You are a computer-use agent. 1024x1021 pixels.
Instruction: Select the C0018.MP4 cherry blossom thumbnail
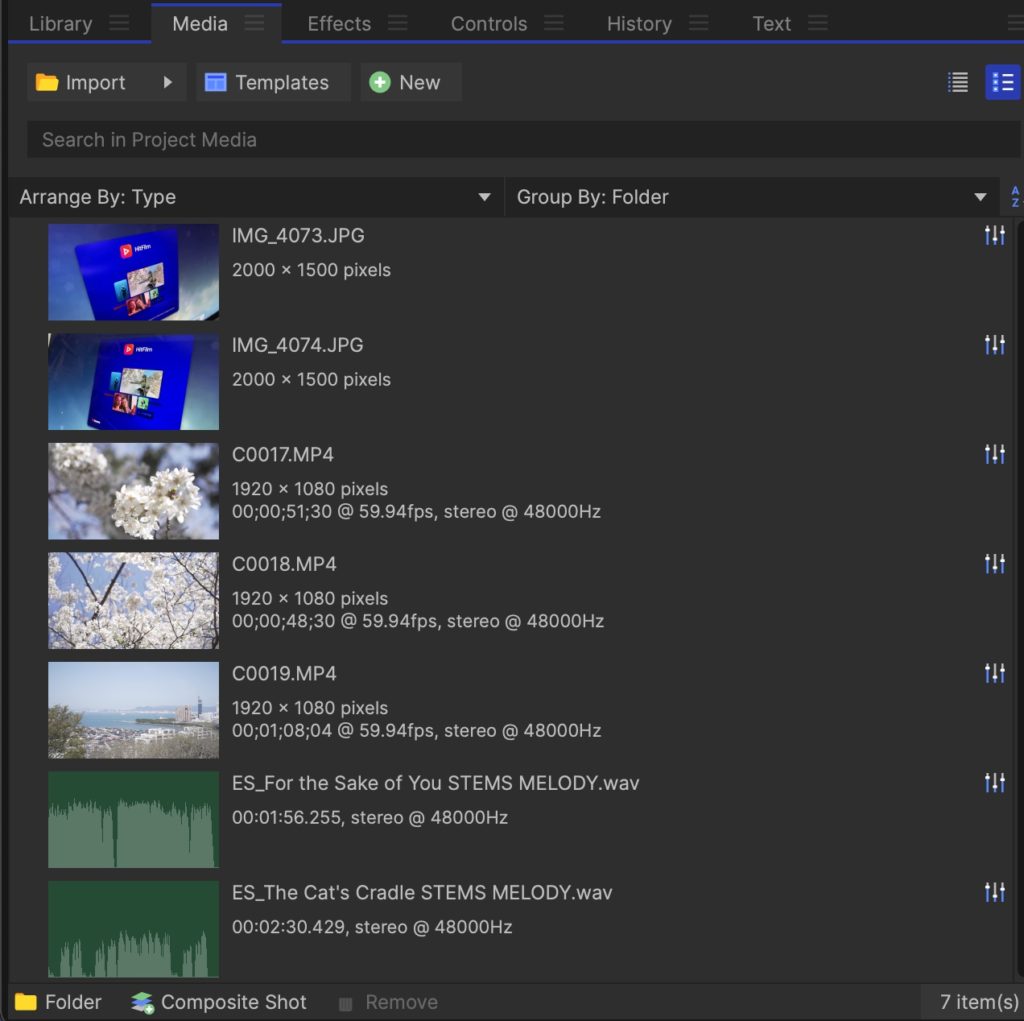click(x=133, y=600)
